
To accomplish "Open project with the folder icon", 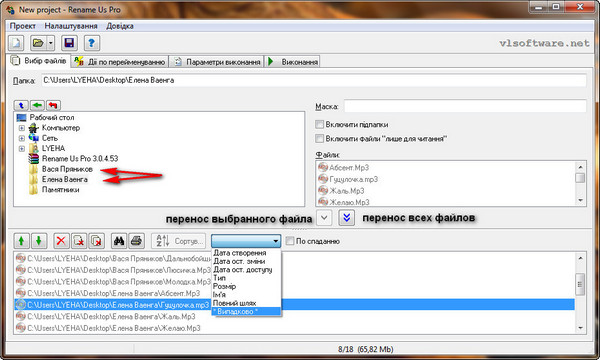I will 39,42.
